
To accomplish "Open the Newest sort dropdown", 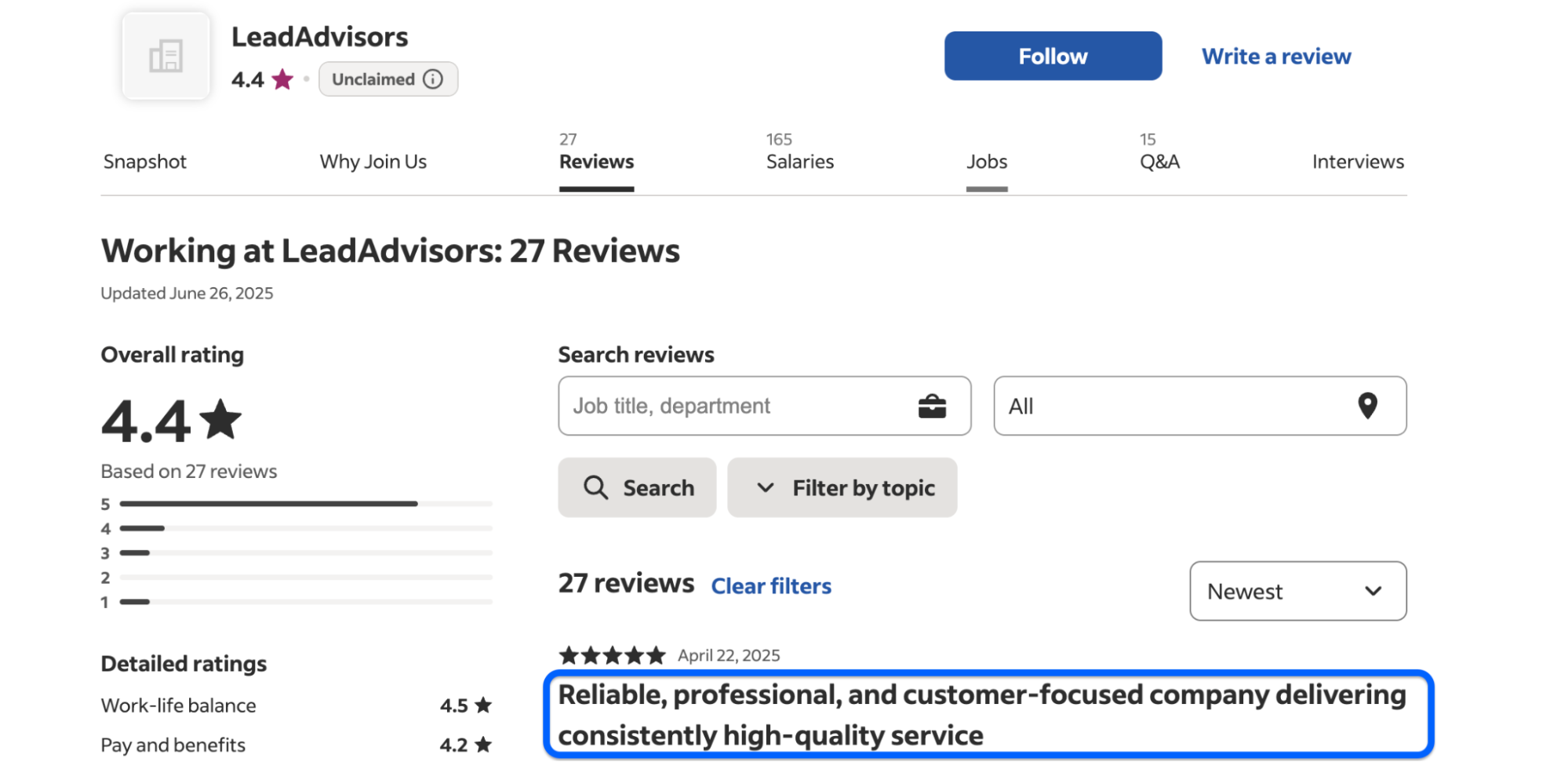I will click(x=1297, y=591).
